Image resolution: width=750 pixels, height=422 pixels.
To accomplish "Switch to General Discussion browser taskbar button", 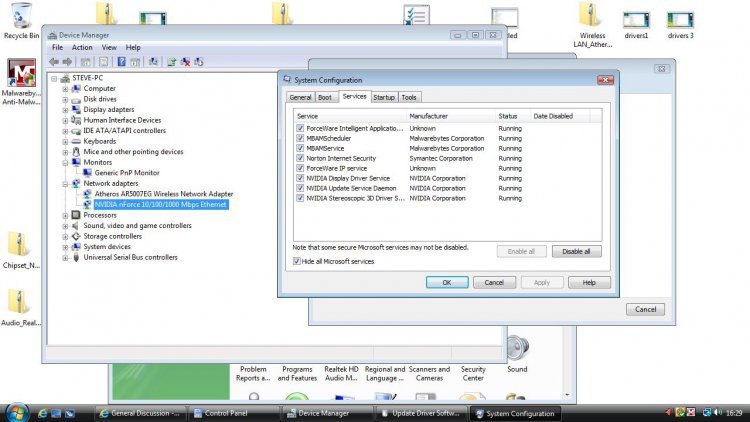I will tap(139, 413).
